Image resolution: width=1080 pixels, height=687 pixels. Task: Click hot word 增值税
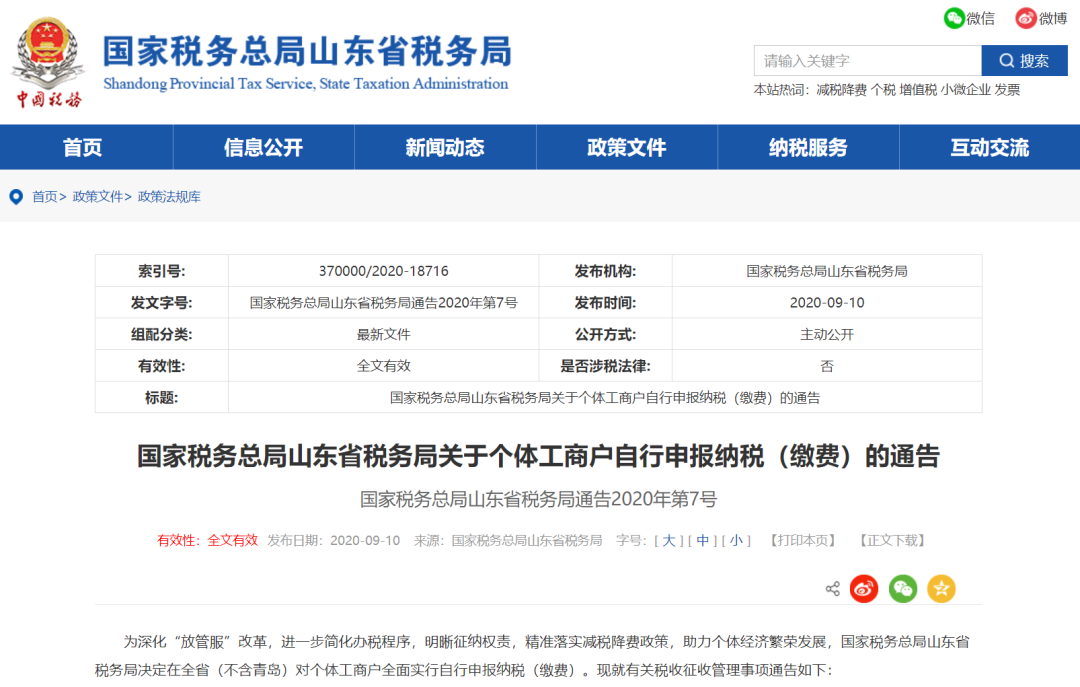pyautogui.click(x=917, y=90)
